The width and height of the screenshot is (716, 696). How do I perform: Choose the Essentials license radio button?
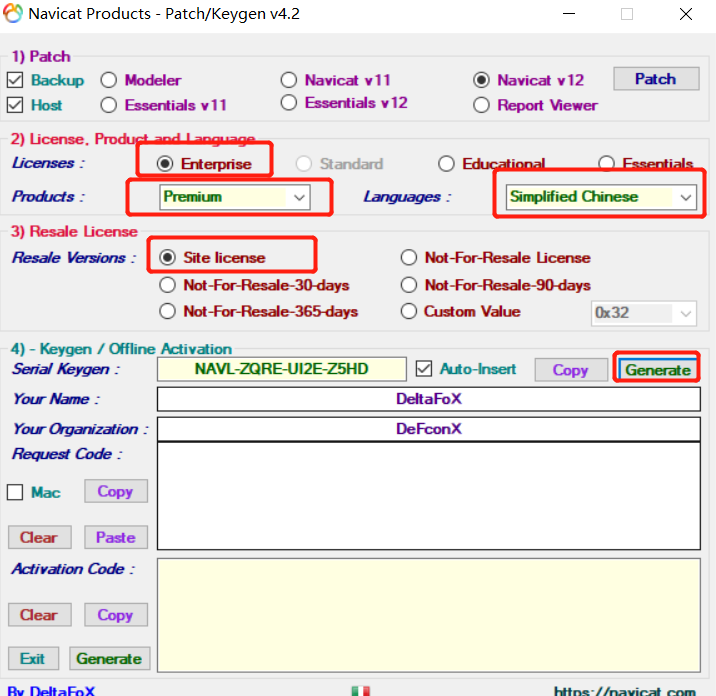click(x=606, y=163)
